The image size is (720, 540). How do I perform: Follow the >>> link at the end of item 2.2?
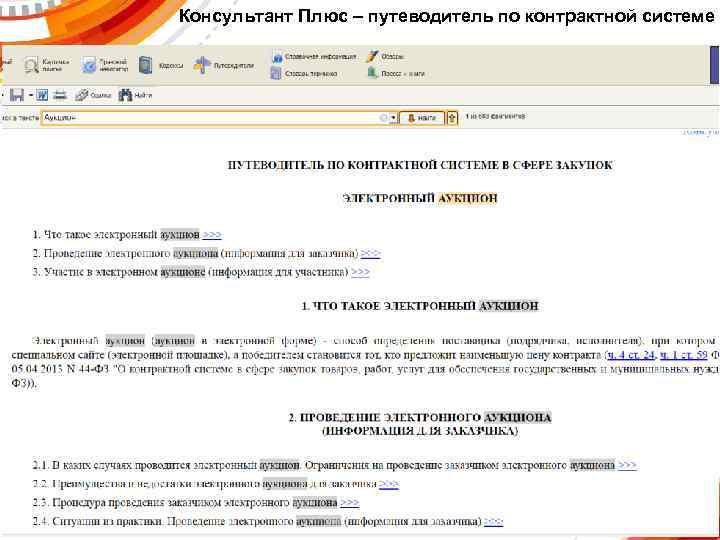(389, 484)
